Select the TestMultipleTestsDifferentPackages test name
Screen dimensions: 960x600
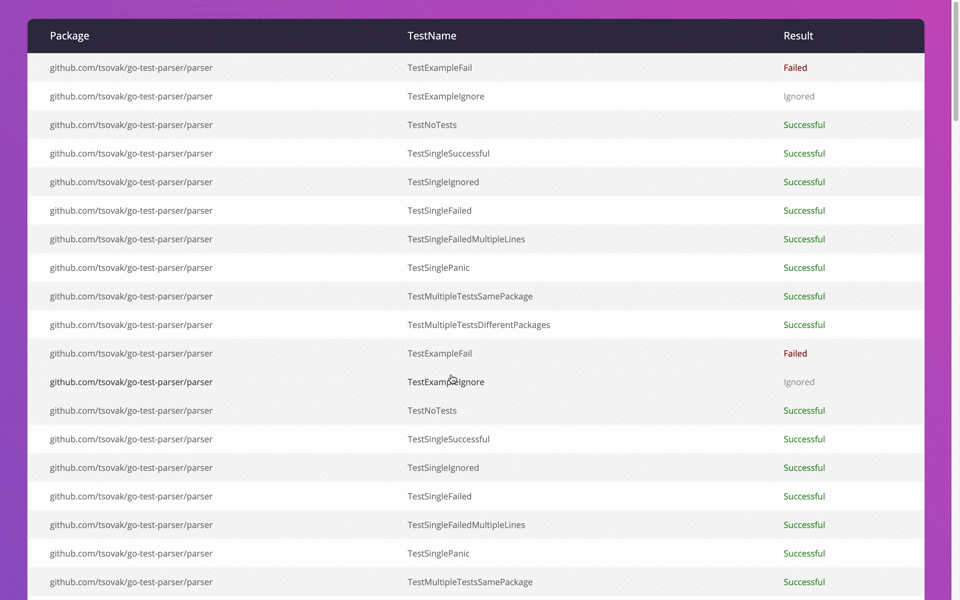pyautogui.click(x=479, y=325)
